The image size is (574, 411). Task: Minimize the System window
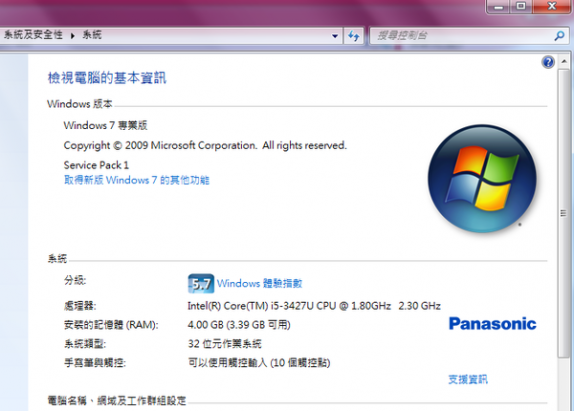499,6
